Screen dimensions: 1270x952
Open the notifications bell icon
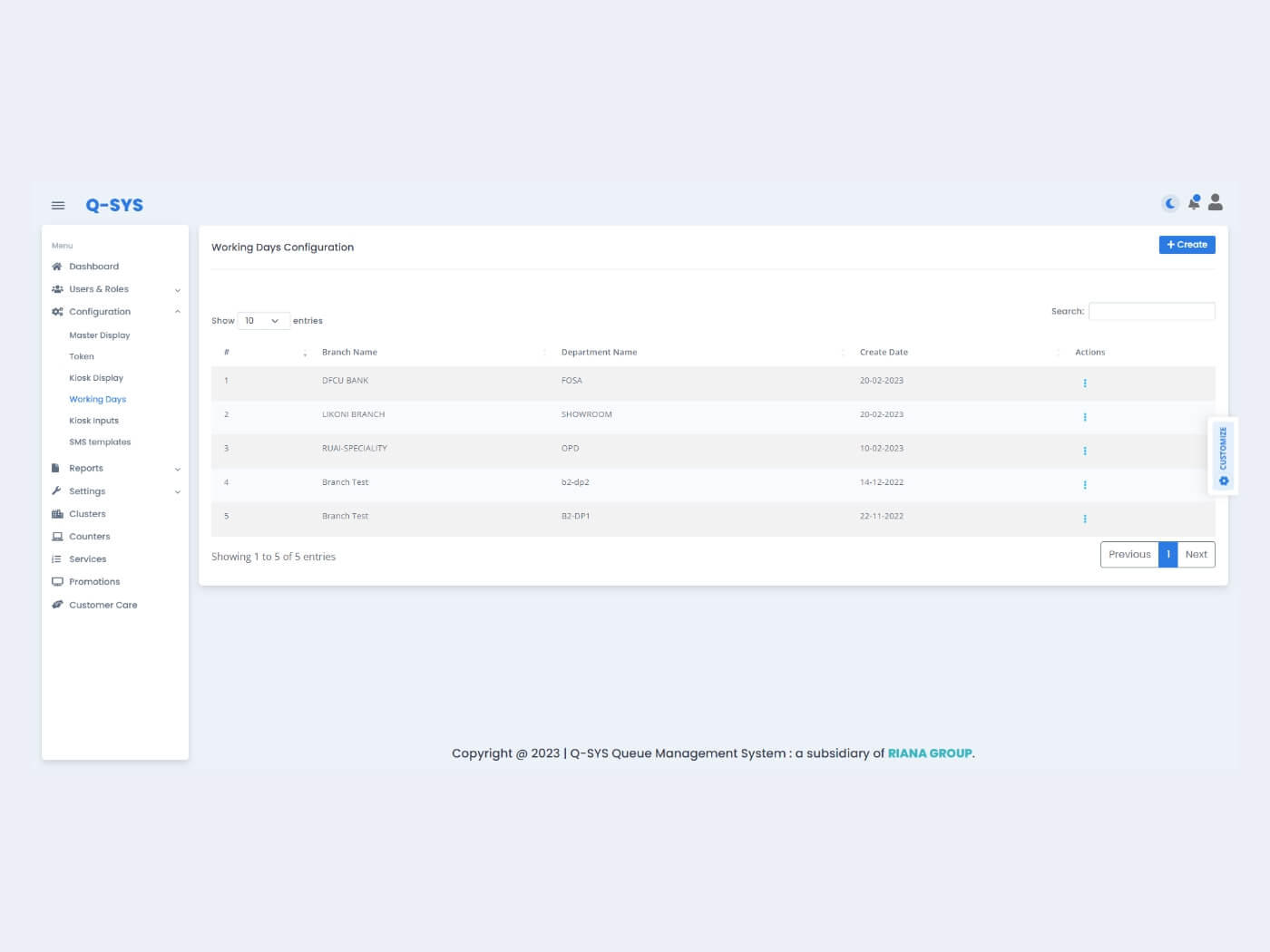1194,203
